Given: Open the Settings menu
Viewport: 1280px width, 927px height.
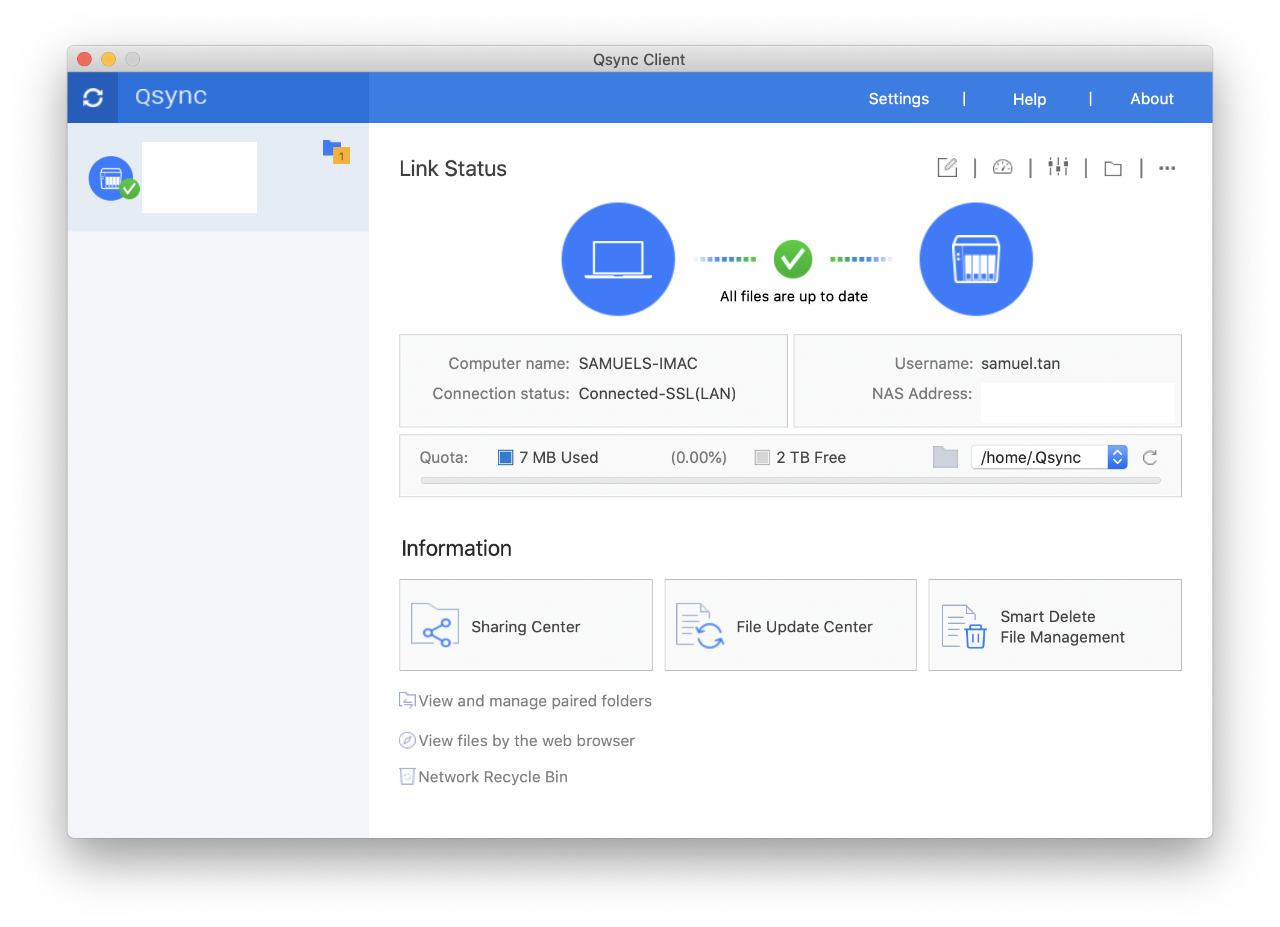Looking at the screenshot, I should (x=898, y=99).
